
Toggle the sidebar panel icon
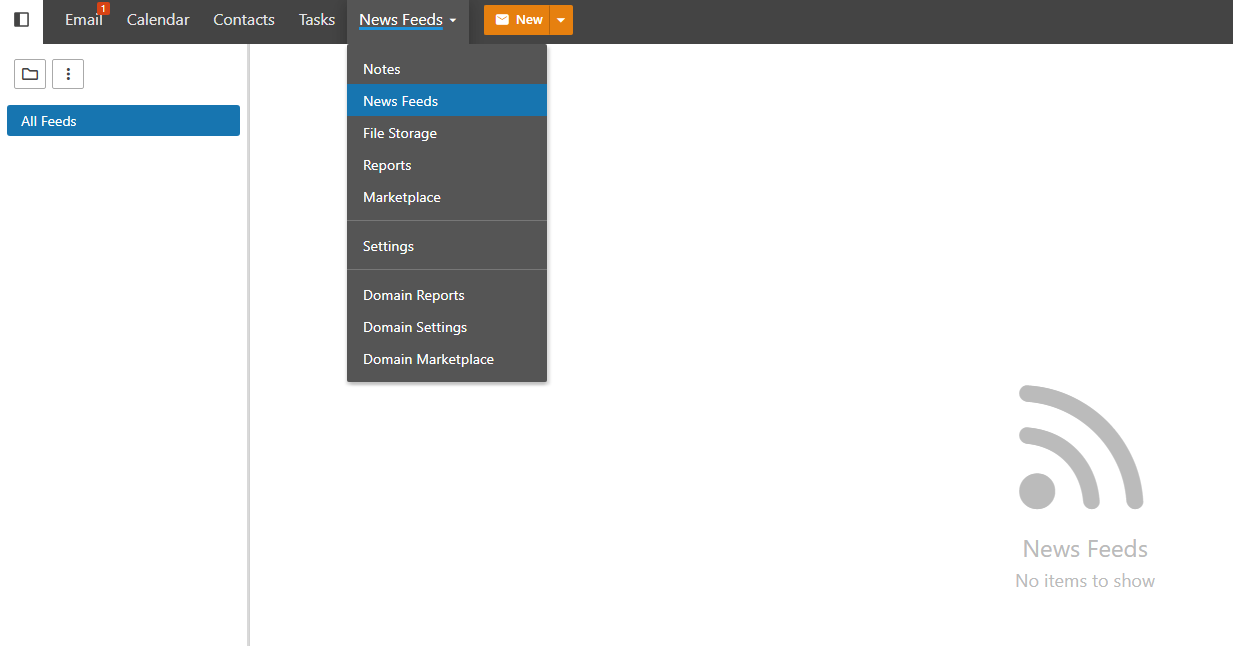click(x=21, y=20)
